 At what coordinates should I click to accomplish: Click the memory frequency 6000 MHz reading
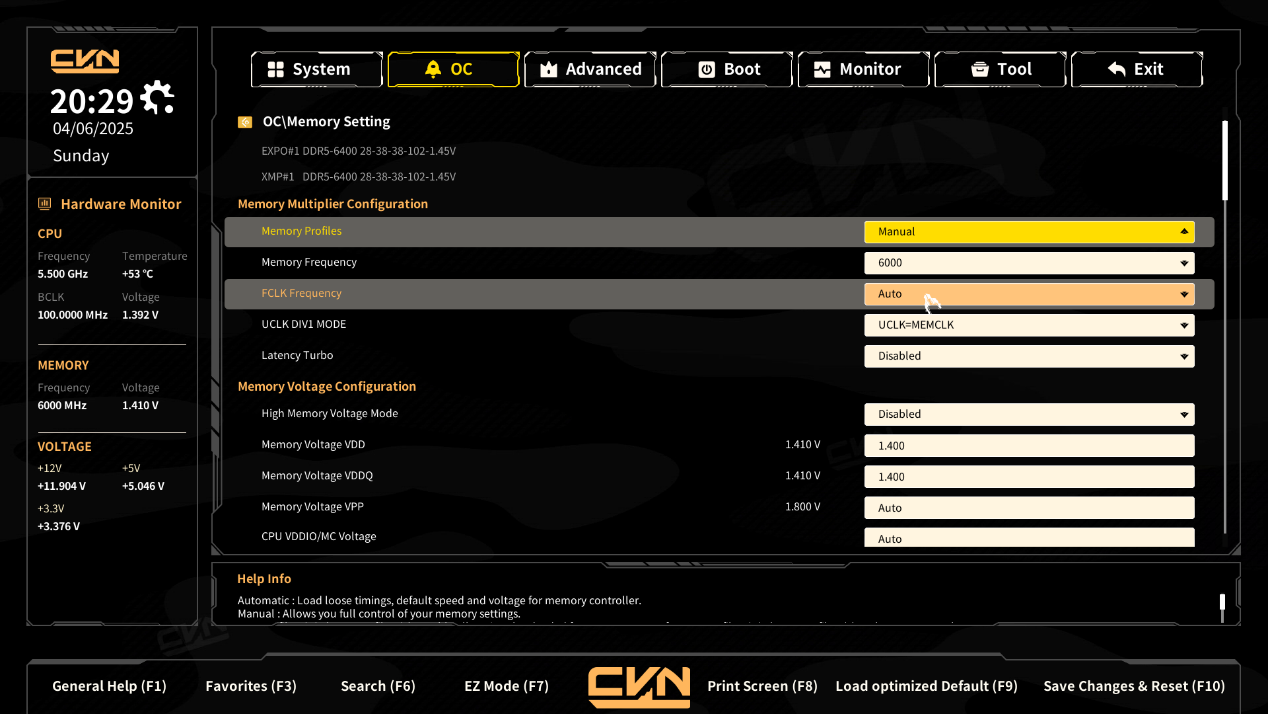(x=62, y=406)
